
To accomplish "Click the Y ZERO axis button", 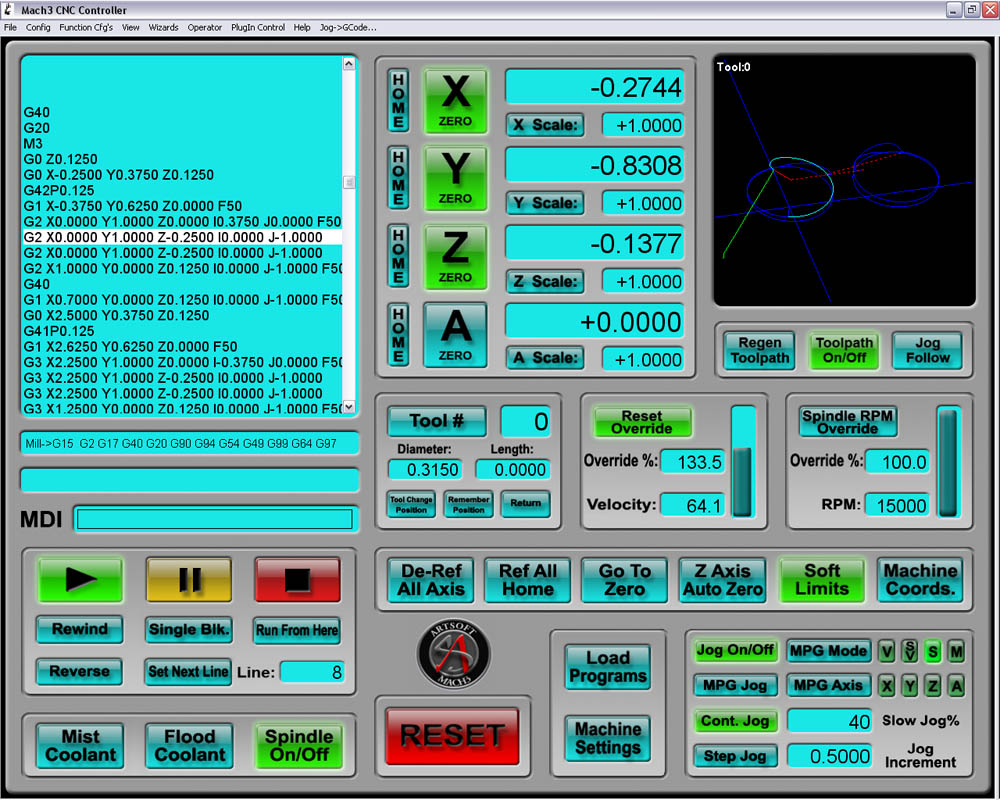I will click(x=455, y=179).
